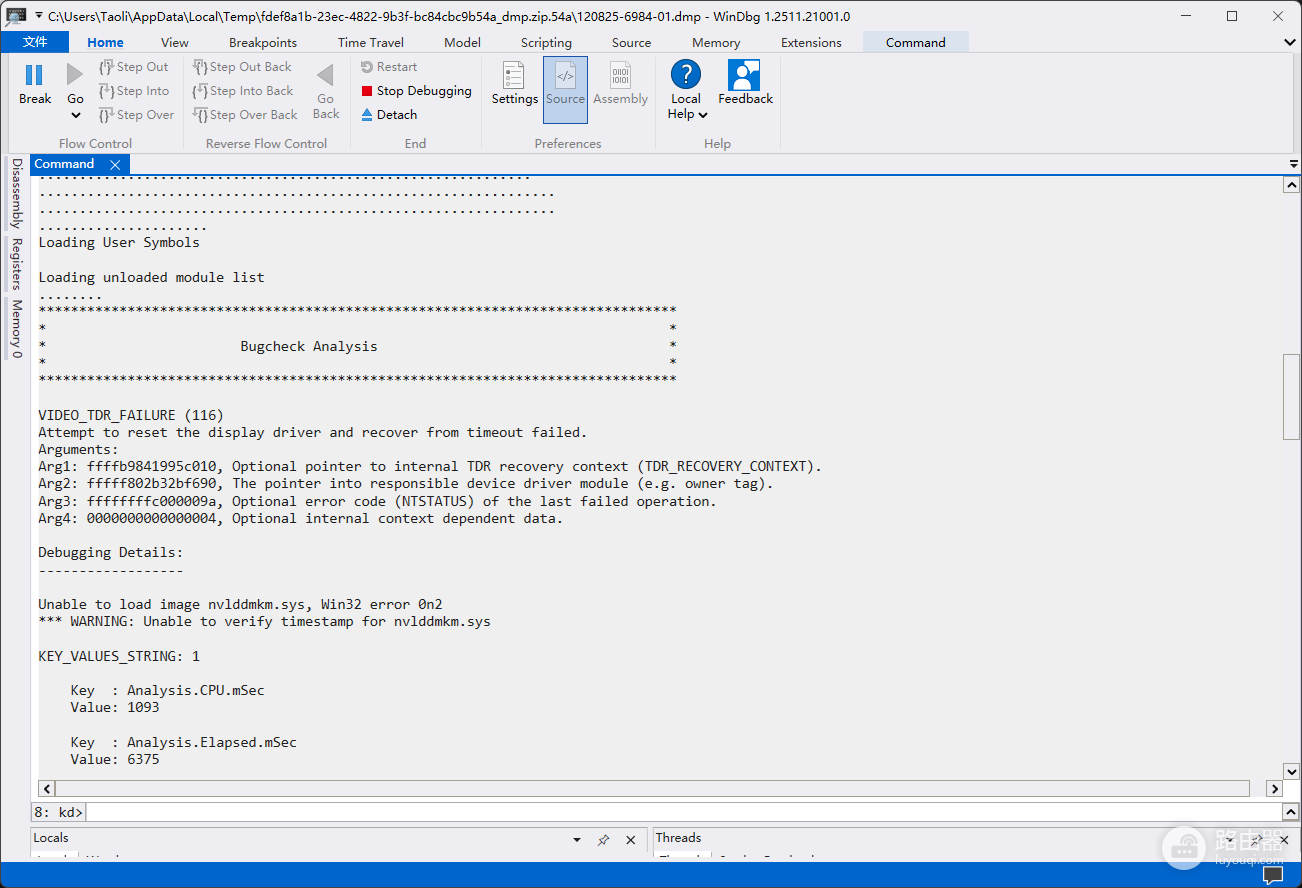Click Loading unloaded module list text
1302x888 pixels.
point(151,277)
